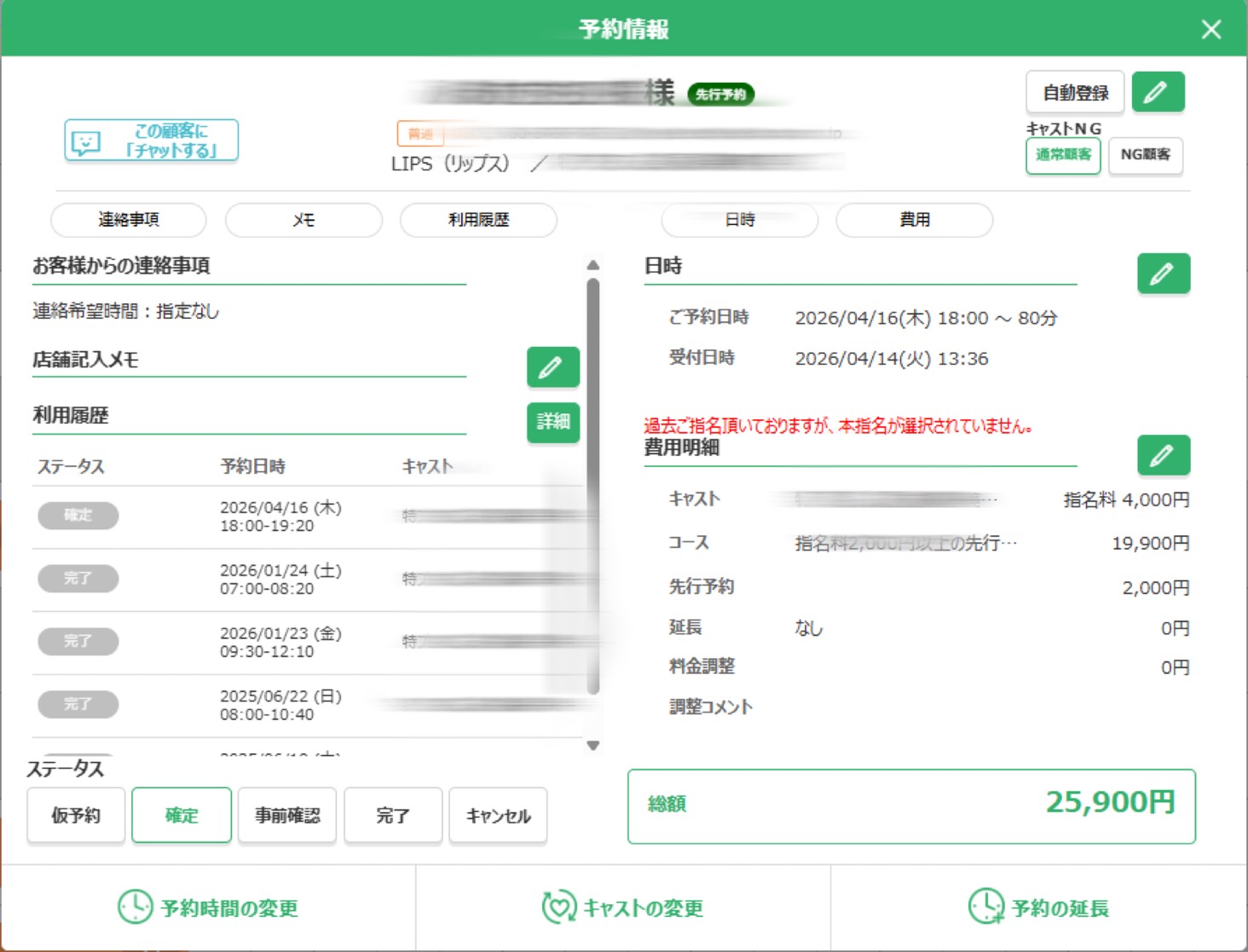Click the history panel scrollbar thumb
1248x952 pixels.
[x=593, y=486]
